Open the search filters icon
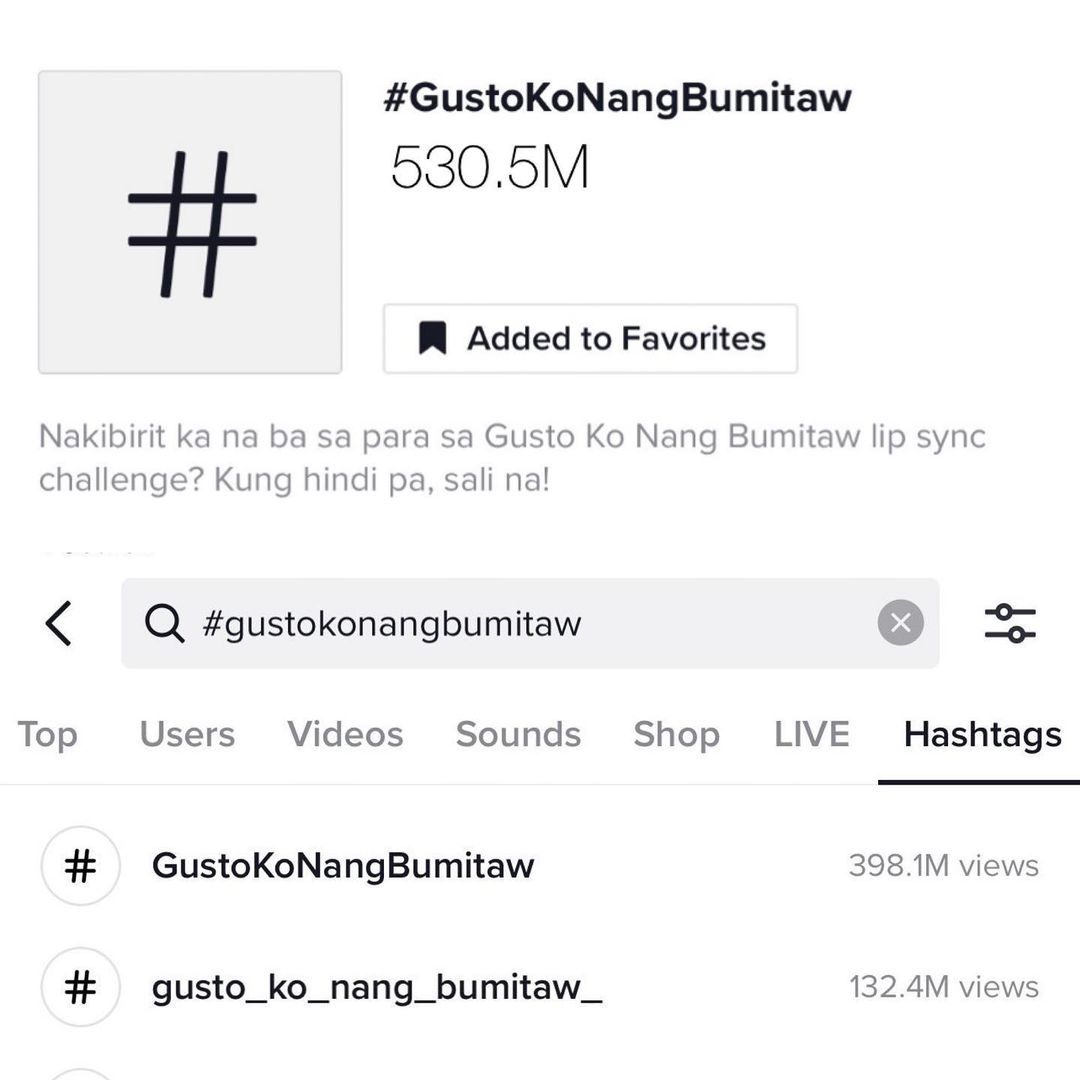 (x=1010, y=624)
